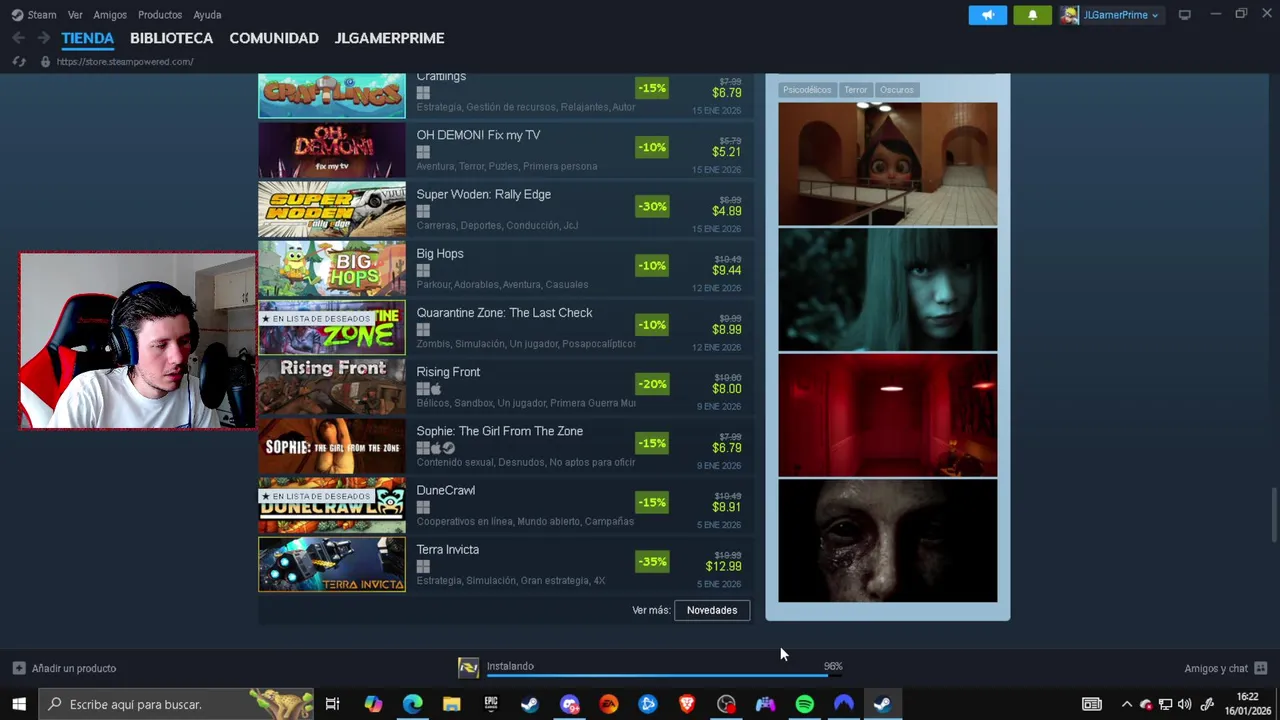Viewport: 1280px width, 720px height.
Task: Open the Productos menu
Action: click(160, 15)
